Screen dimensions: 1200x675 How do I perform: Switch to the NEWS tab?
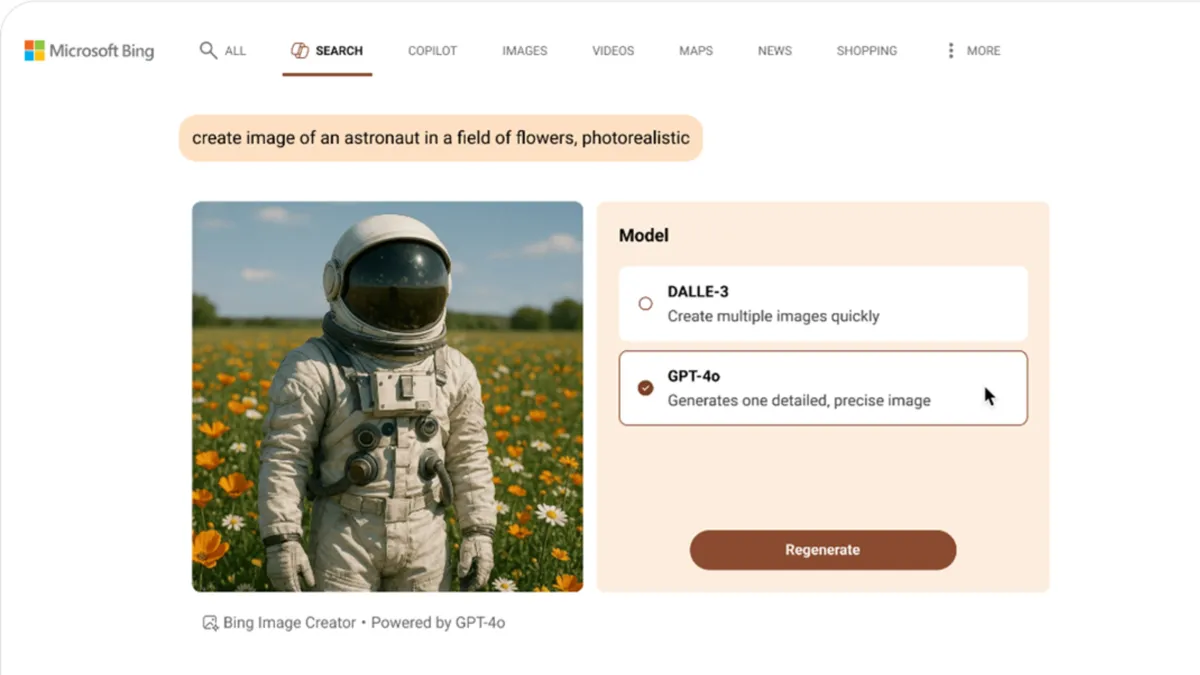(x=774, y=51)
